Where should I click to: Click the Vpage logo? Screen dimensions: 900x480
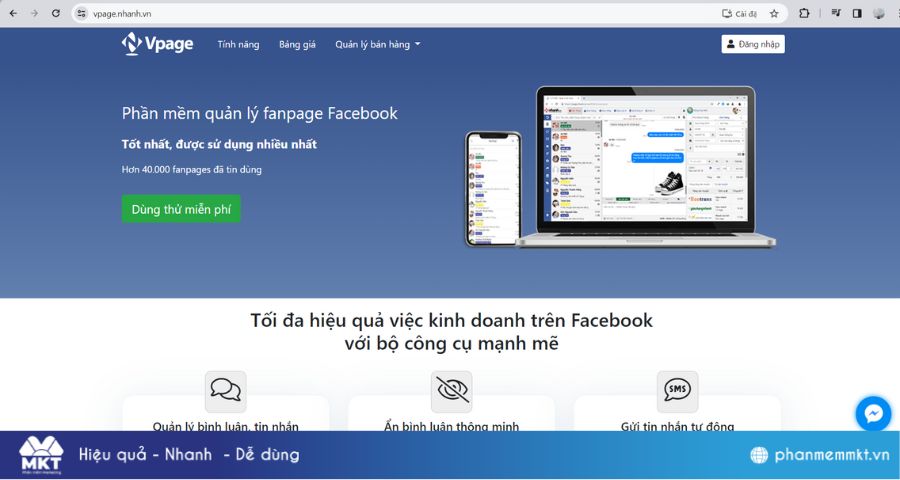click(x=158, y=44)
